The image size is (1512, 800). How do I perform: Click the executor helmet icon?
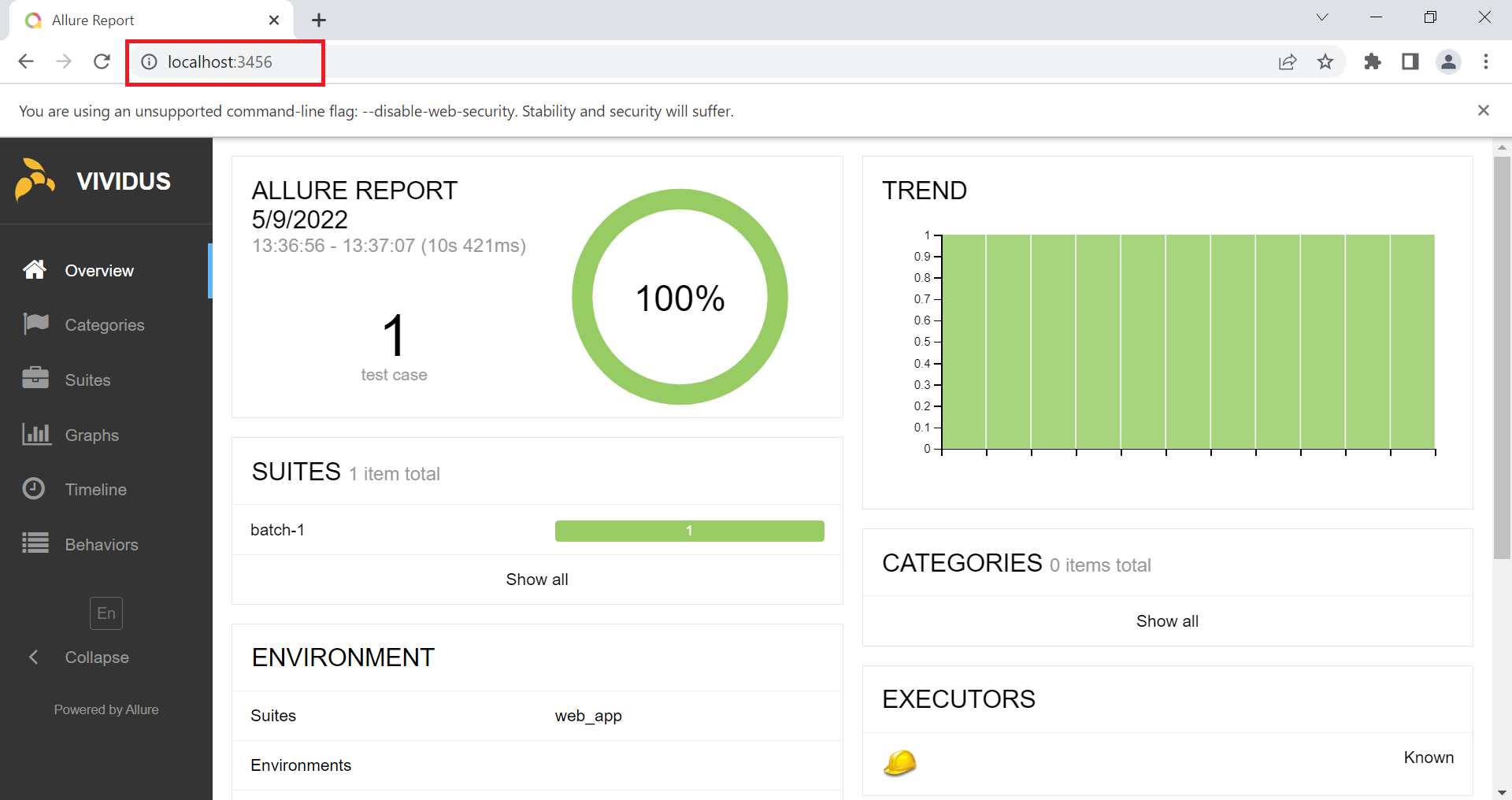click(x=899, y=762)
